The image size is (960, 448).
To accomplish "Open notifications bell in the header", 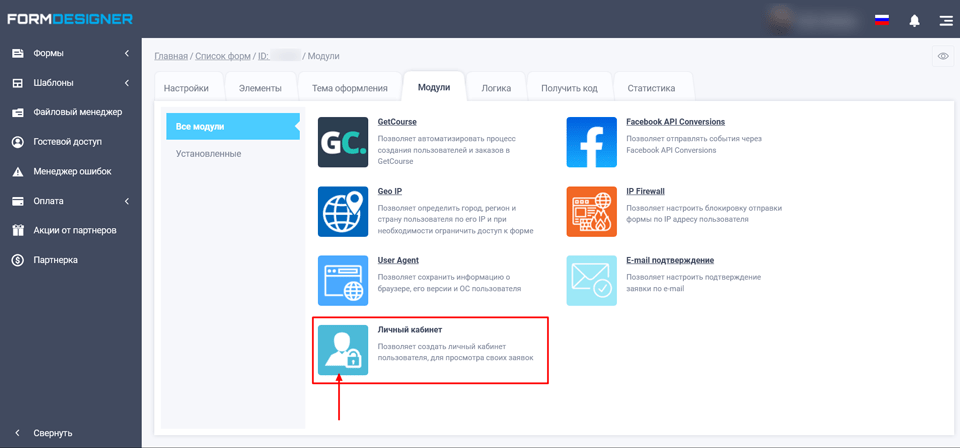I will click(x=914, y=20).
